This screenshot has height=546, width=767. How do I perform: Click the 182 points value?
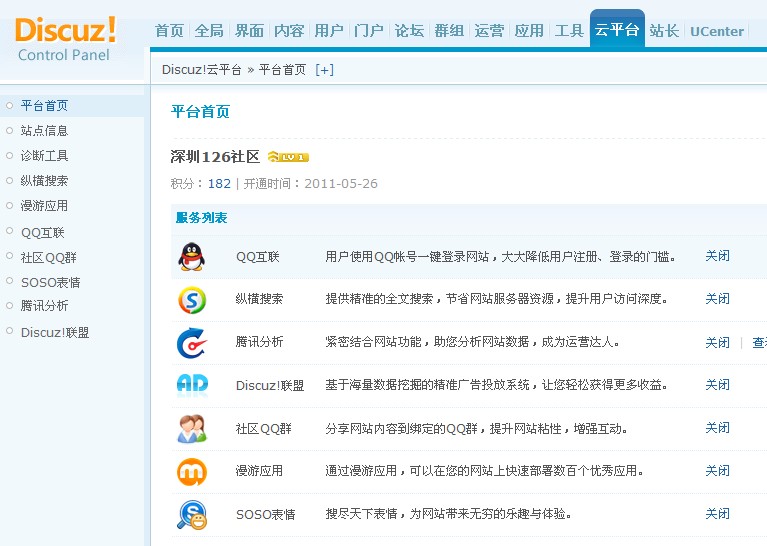click(219, 183)
